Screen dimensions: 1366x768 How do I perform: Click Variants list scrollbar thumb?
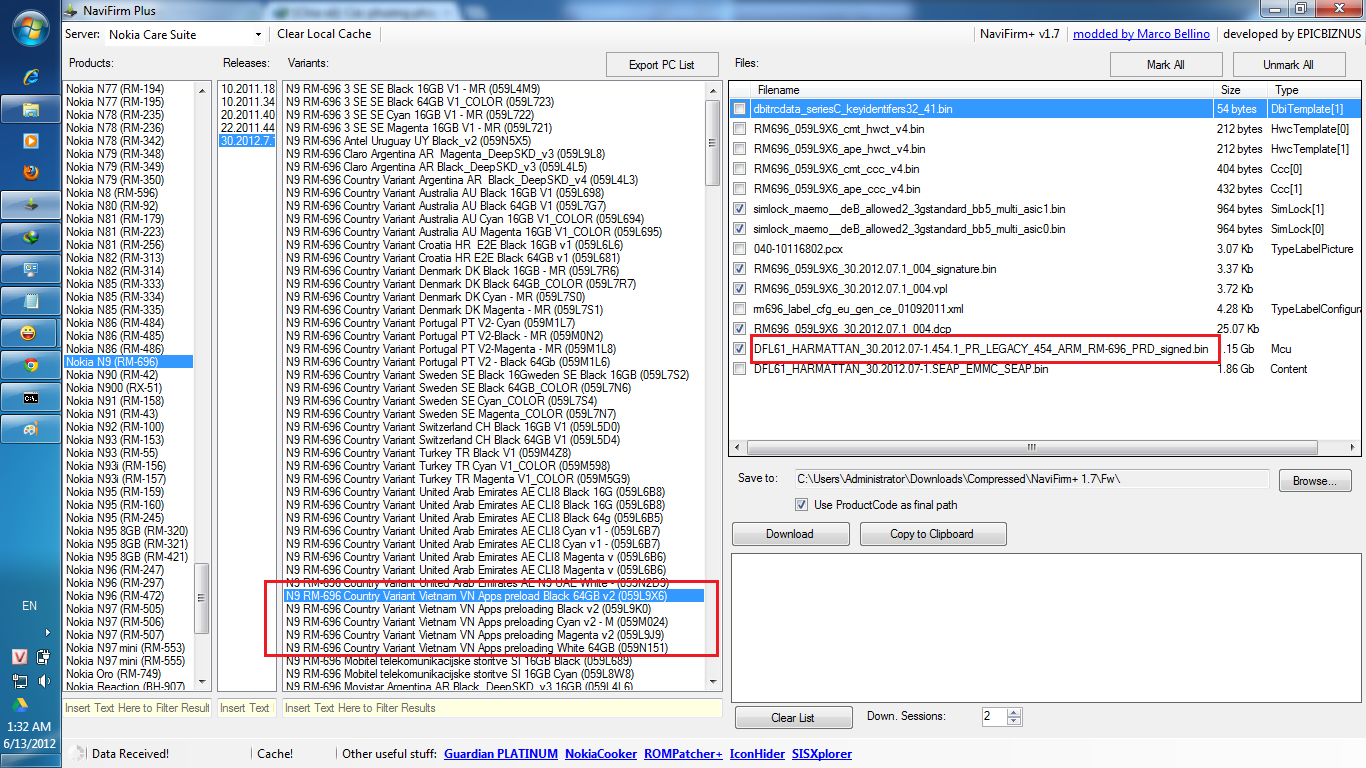[713, 142]
